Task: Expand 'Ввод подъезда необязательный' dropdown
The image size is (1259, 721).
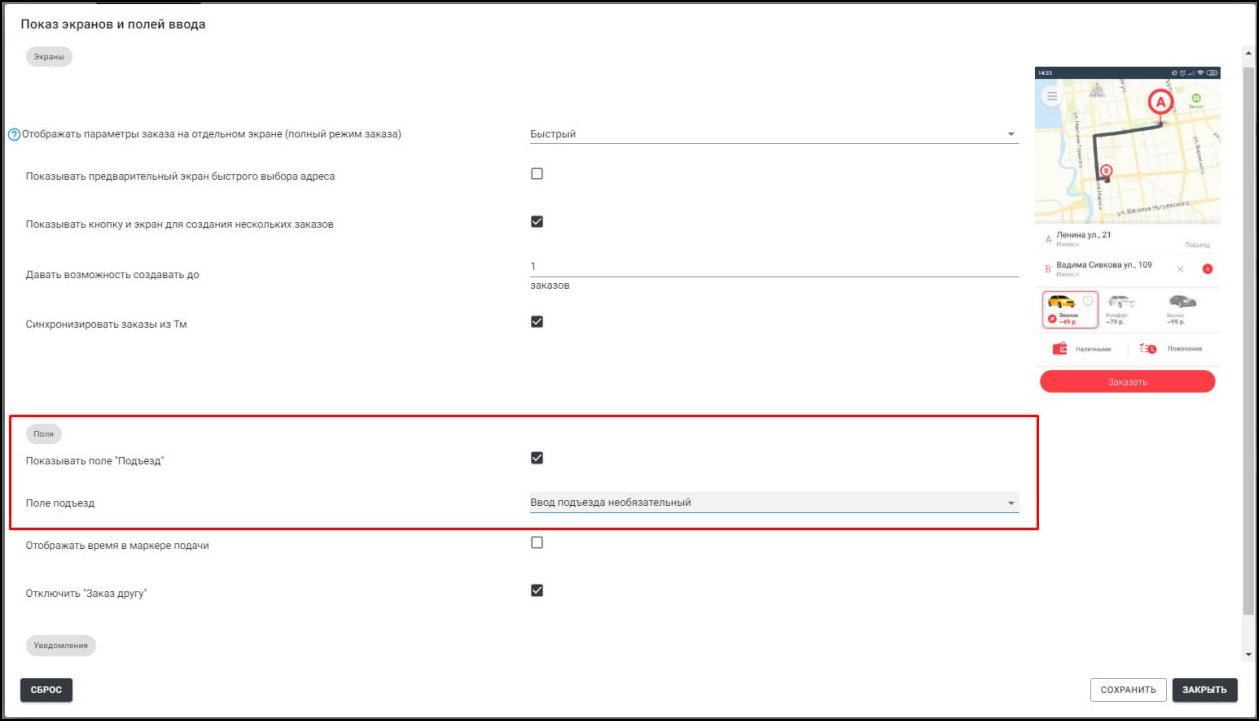Action: (x=773, y=502)
